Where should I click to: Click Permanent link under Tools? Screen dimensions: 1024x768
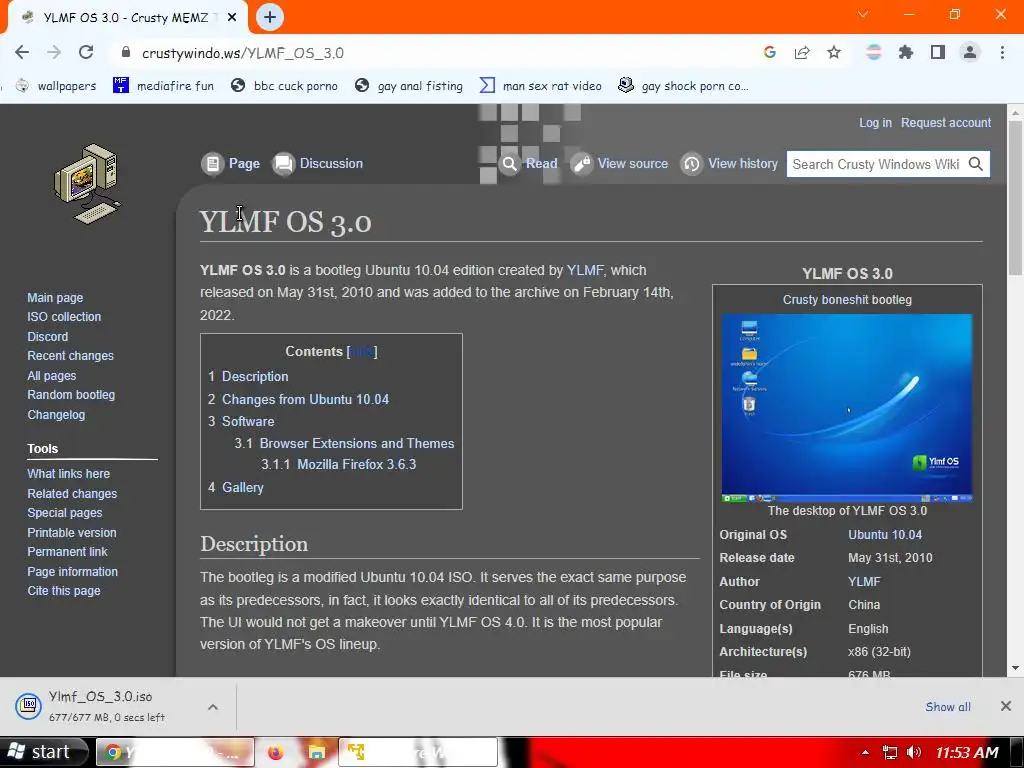pos(67,552)
